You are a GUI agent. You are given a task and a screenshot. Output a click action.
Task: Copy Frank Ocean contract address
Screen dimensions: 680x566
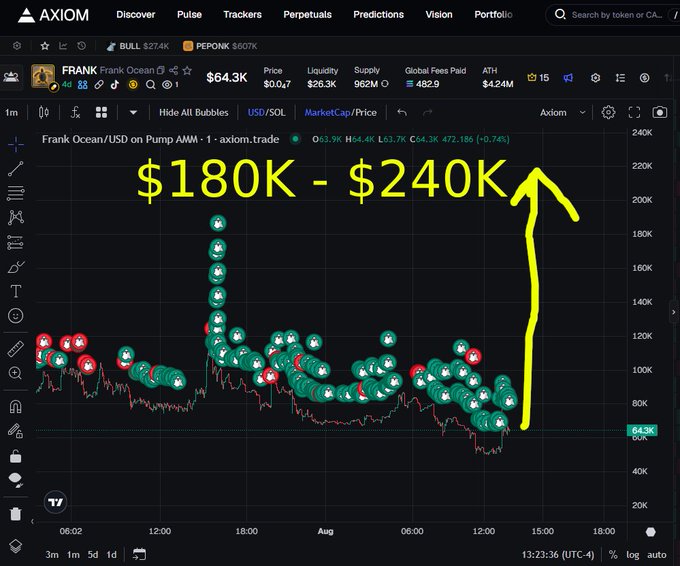point(160,70)
